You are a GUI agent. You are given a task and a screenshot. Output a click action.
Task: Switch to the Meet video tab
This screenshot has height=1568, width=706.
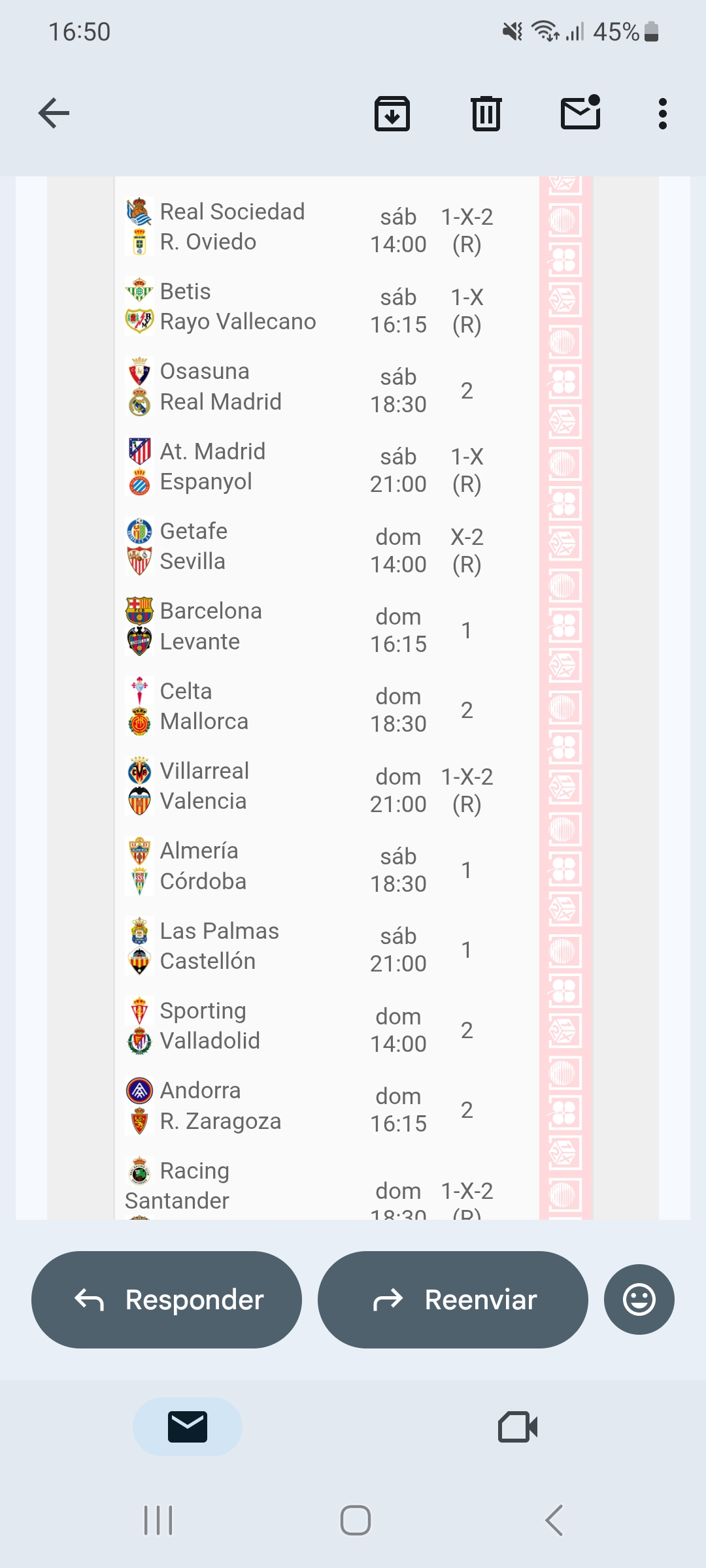518,1427
